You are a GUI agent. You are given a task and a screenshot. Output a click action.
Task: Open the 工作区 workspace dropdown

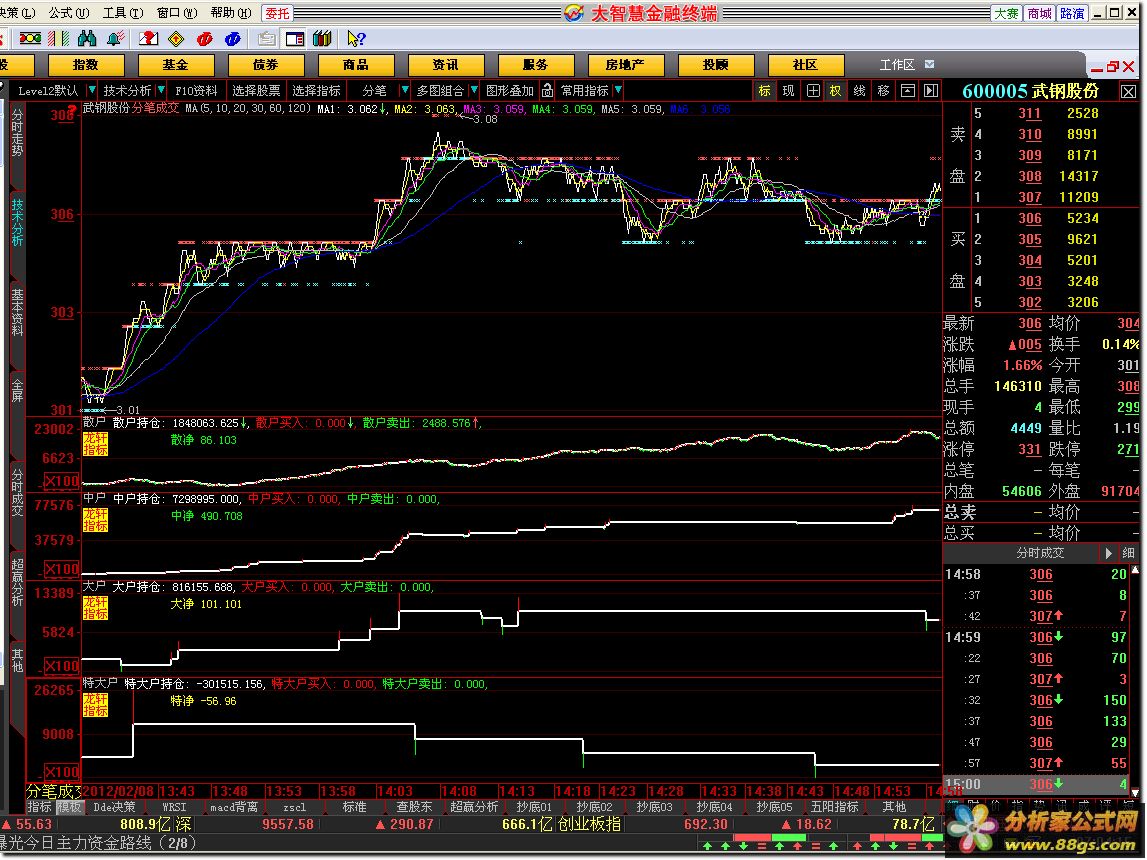click(x=930, y=64)
